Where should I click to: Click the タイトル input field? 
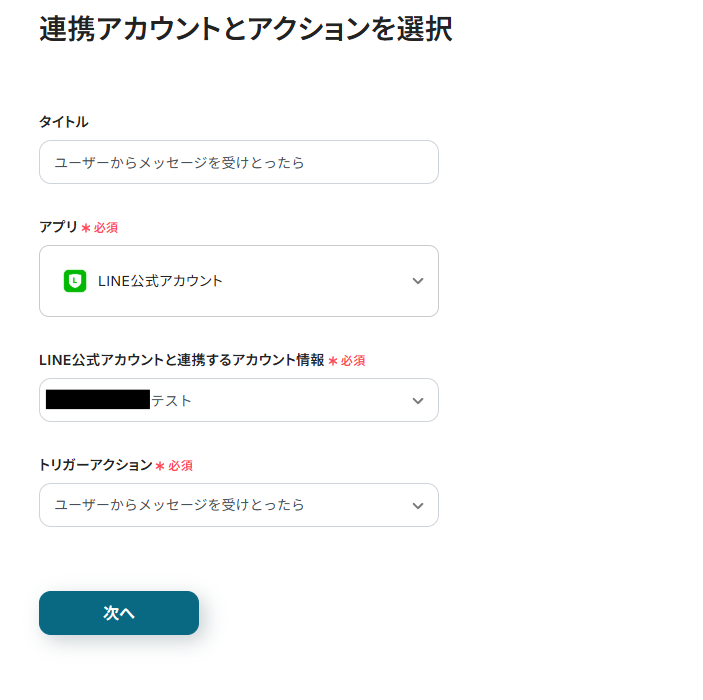point(239,162)
